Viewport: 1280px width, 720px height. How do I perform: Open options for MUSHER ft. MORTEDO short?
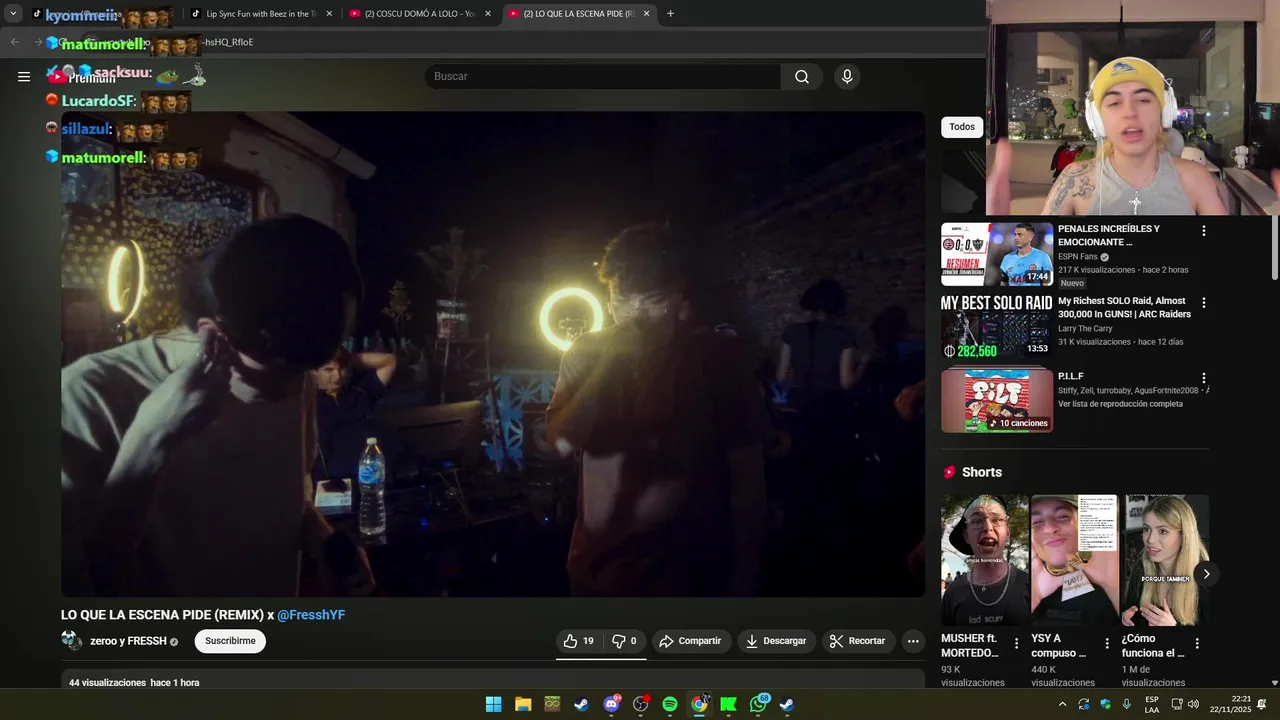pyautogui.click(x=1017, y=643)
